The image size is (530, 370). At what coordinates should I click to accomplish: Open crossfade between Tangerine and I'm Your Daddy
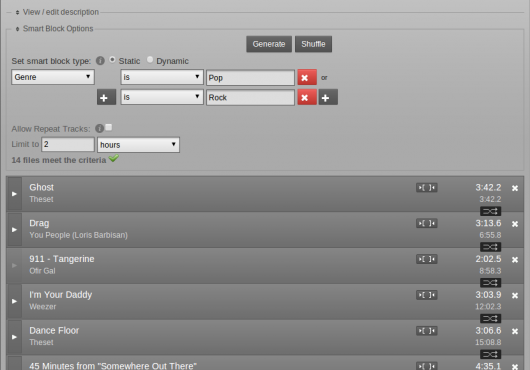(490, 283)
